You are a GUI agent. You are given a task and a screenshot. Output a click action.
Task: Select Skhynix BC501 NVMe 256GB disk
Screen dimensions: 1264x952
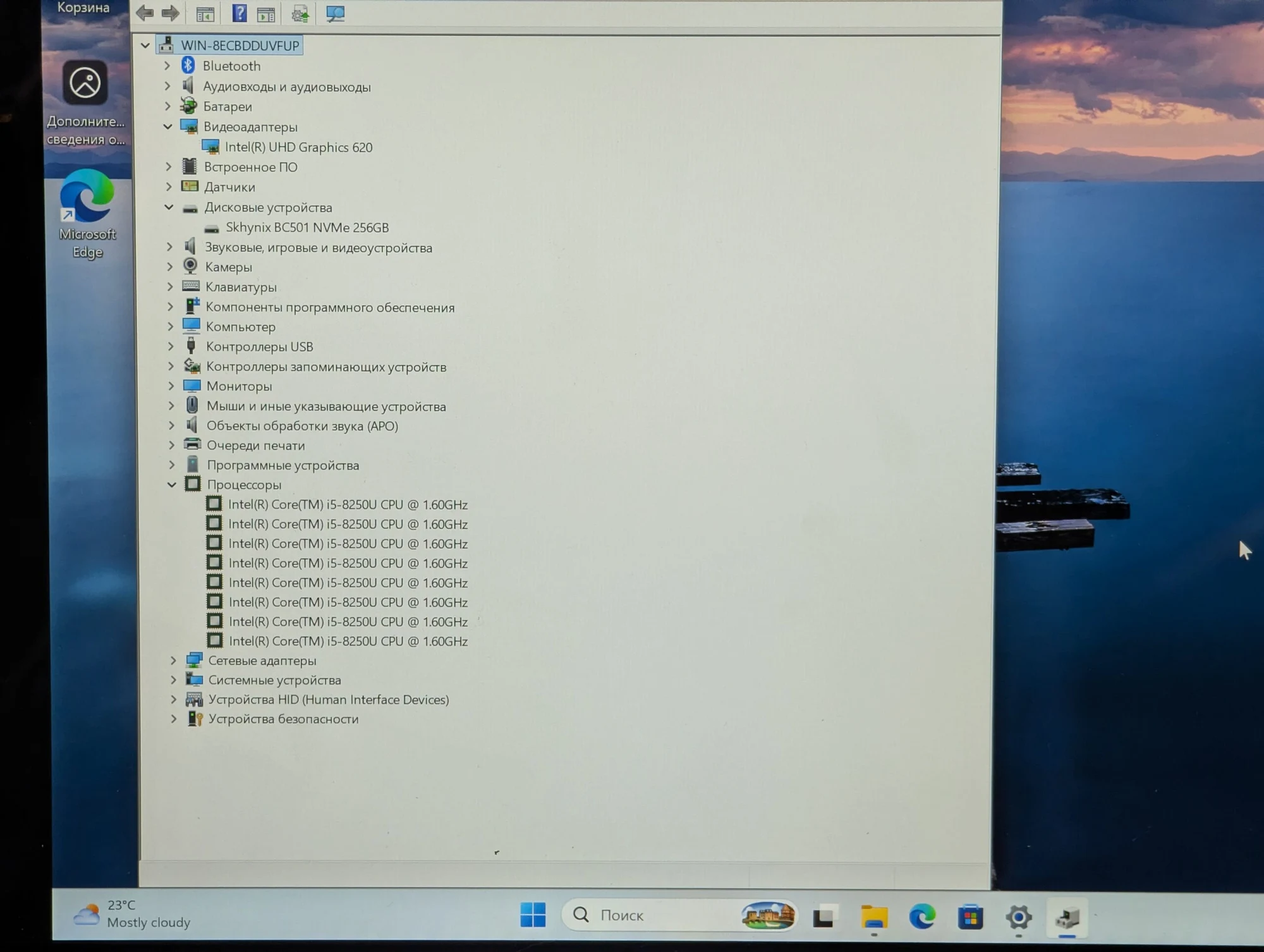coord(307,228)
